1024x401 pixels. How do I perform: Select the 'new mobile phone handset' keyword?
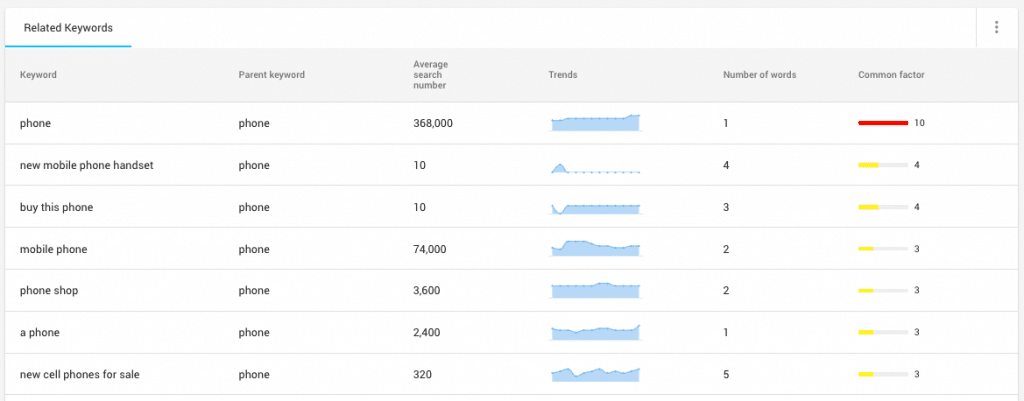click(86, 165)
